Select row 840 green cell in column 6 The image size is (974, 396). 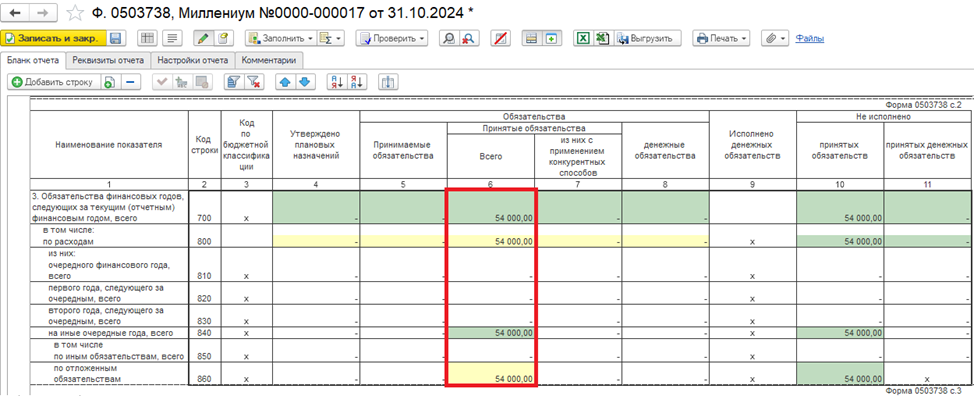coord(491,333)
